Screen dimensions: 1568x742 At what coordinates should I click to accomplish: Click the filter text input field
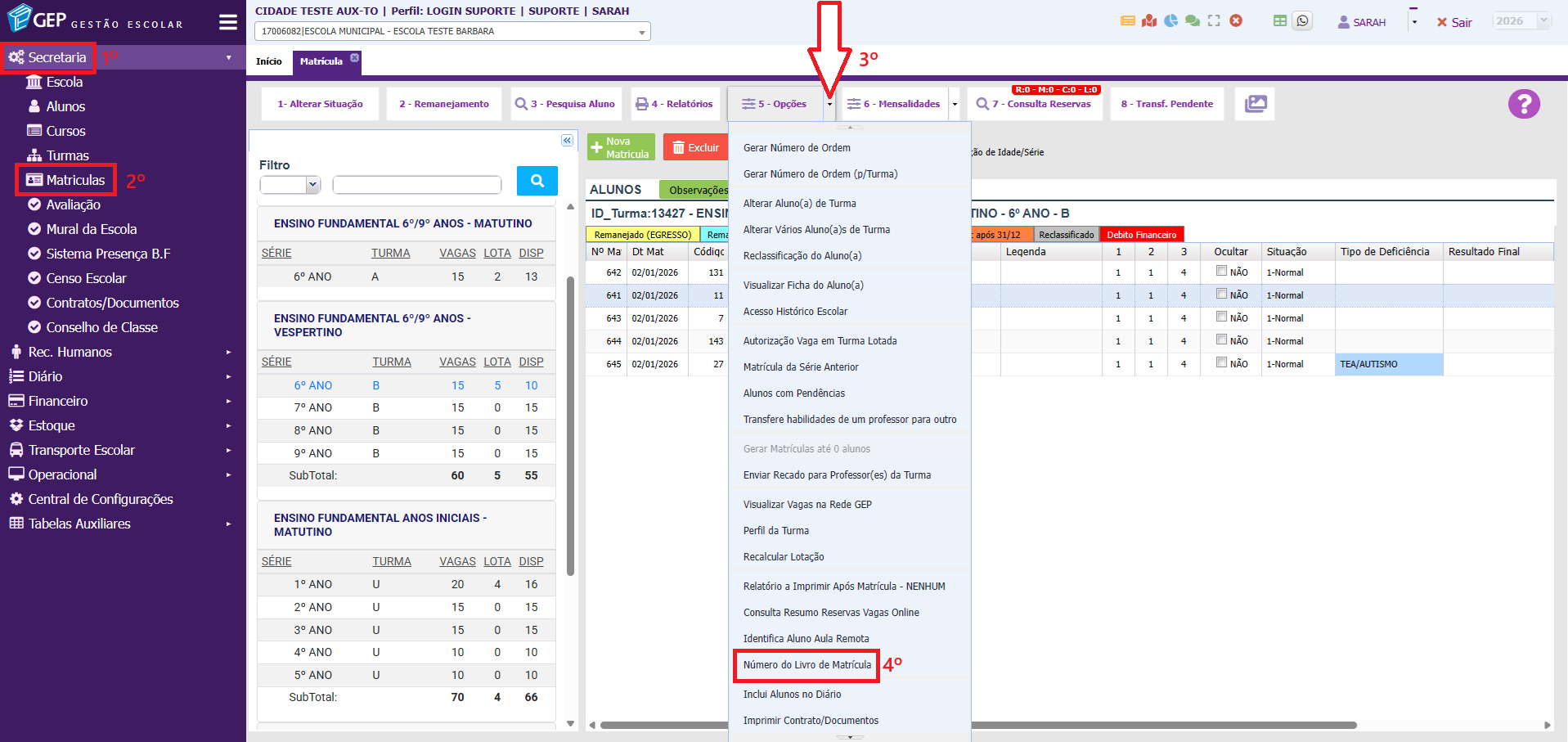pyautogui.click(x=416, y=185)
